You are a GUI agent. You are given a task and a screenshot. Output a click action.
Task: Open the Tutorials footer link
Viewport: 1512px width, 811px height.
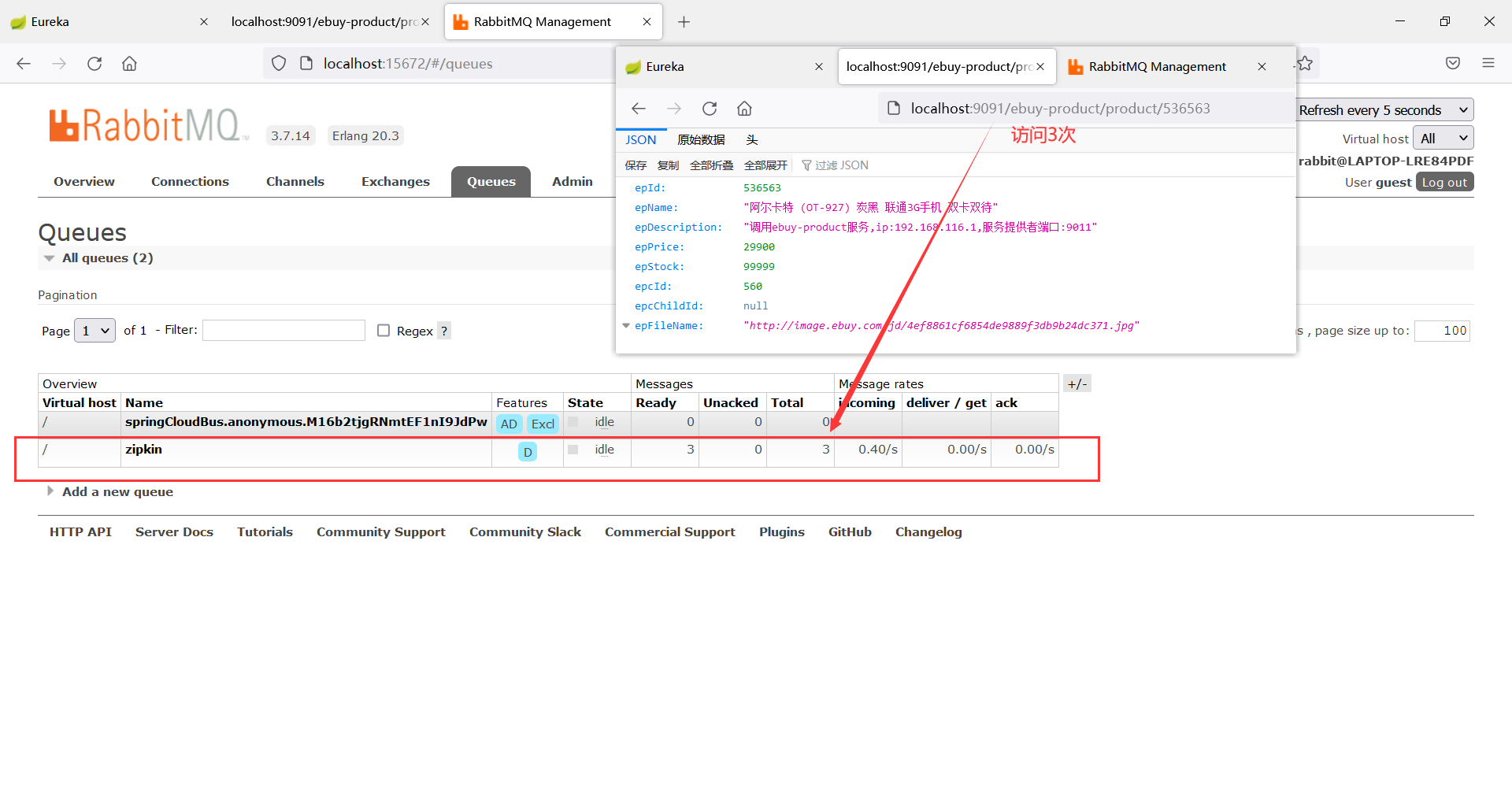click(265, 532)
